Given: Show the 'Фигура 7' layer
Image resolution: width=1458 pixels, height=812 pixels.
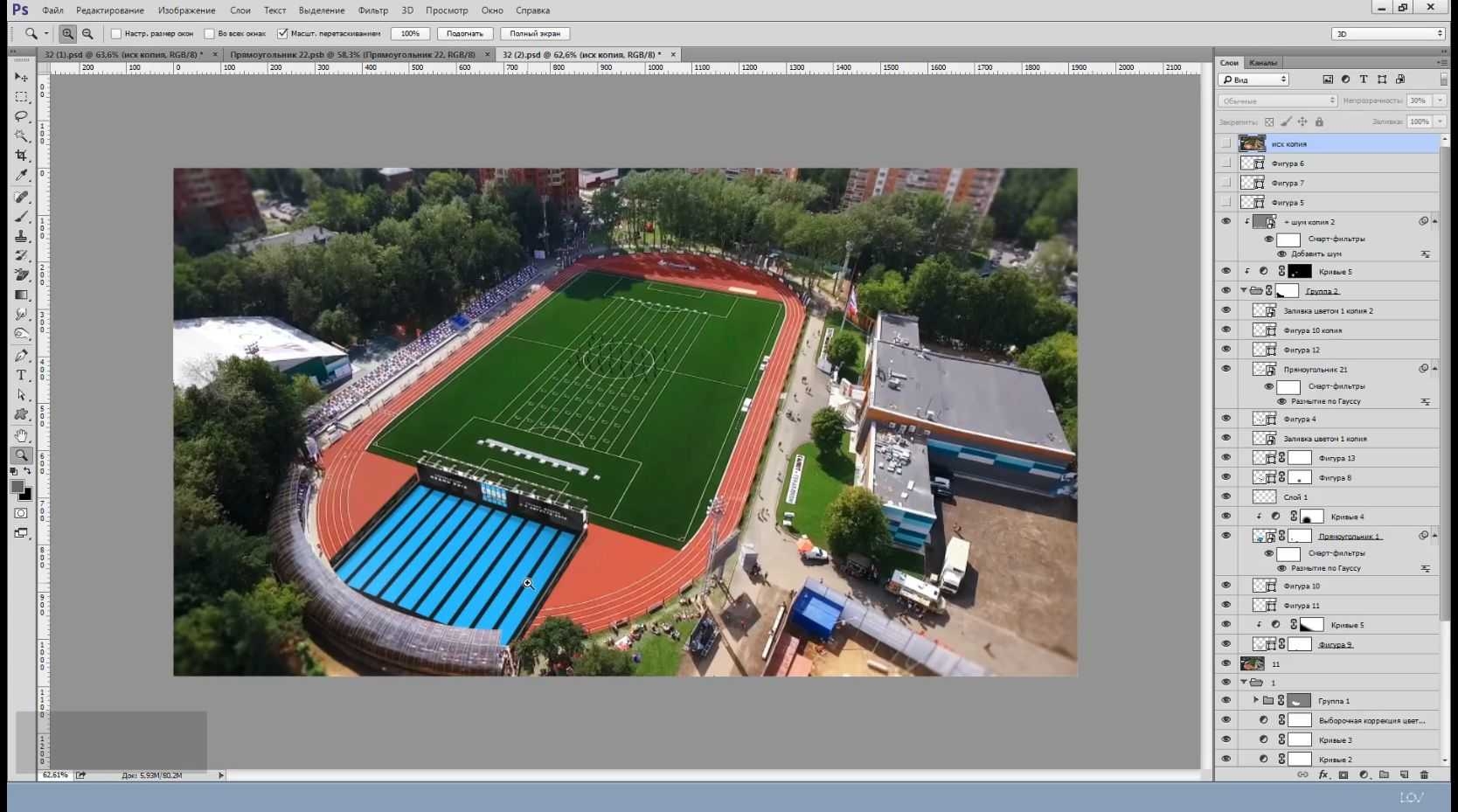Looking at the screenshot, I should 1225,183.
